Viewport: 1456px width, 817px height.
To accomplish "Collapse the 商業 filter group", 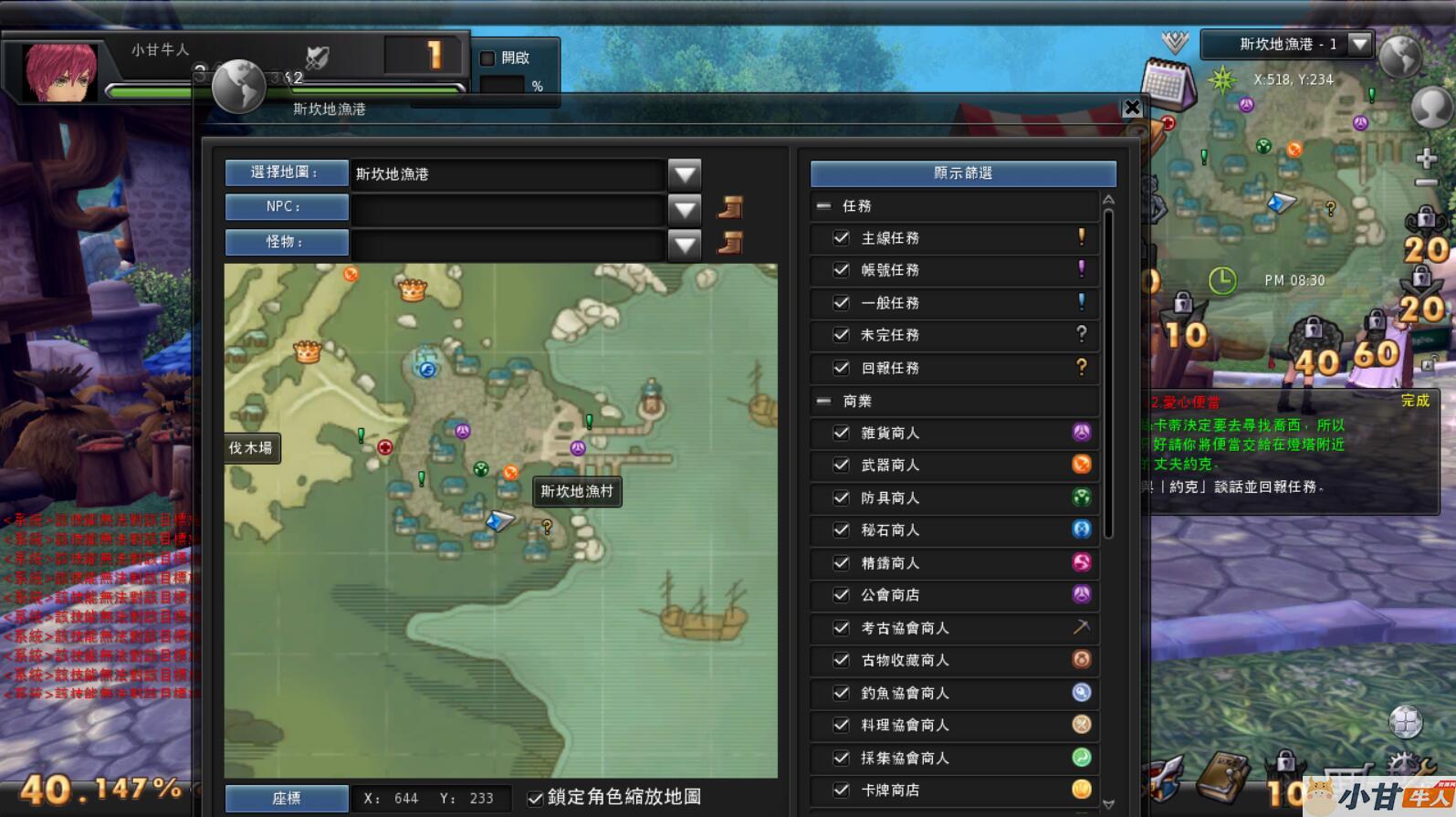I will point(823,402).
